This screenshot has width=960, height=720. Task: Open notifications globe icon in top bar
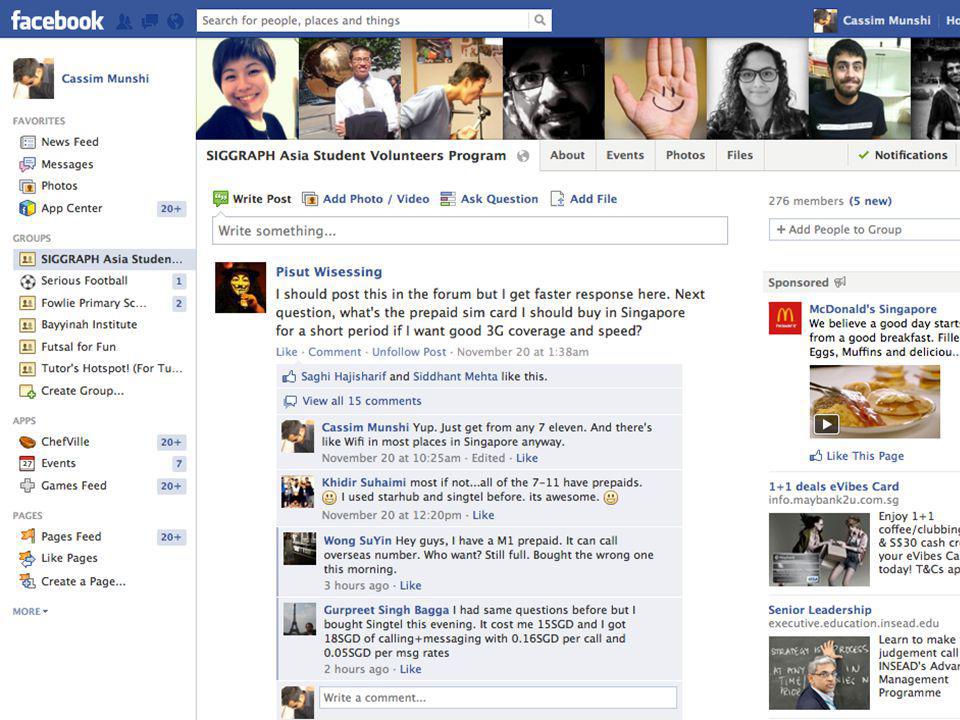point(175,21)
